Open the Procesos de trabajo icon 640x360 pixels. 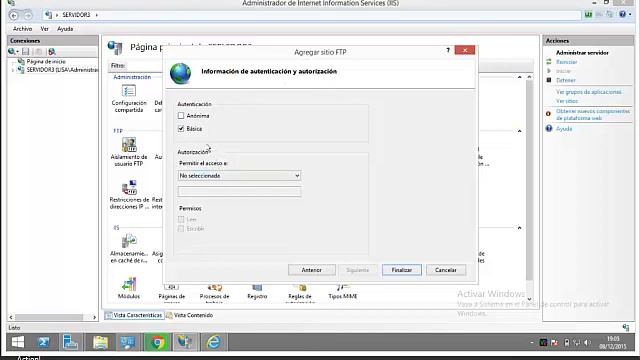(x=214, y=294)
